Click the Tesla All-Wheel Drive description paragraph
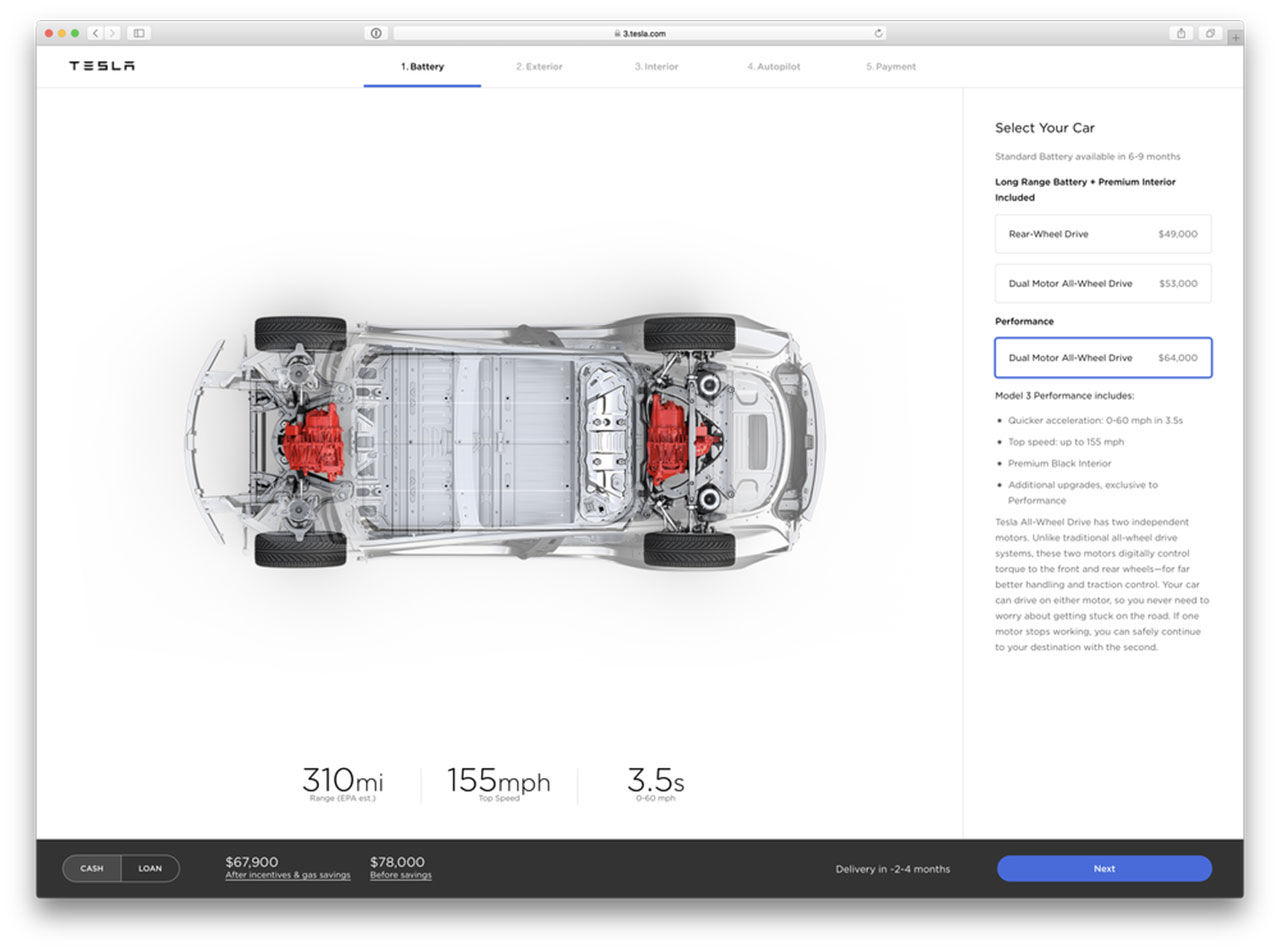 (x=1102, y=585)
